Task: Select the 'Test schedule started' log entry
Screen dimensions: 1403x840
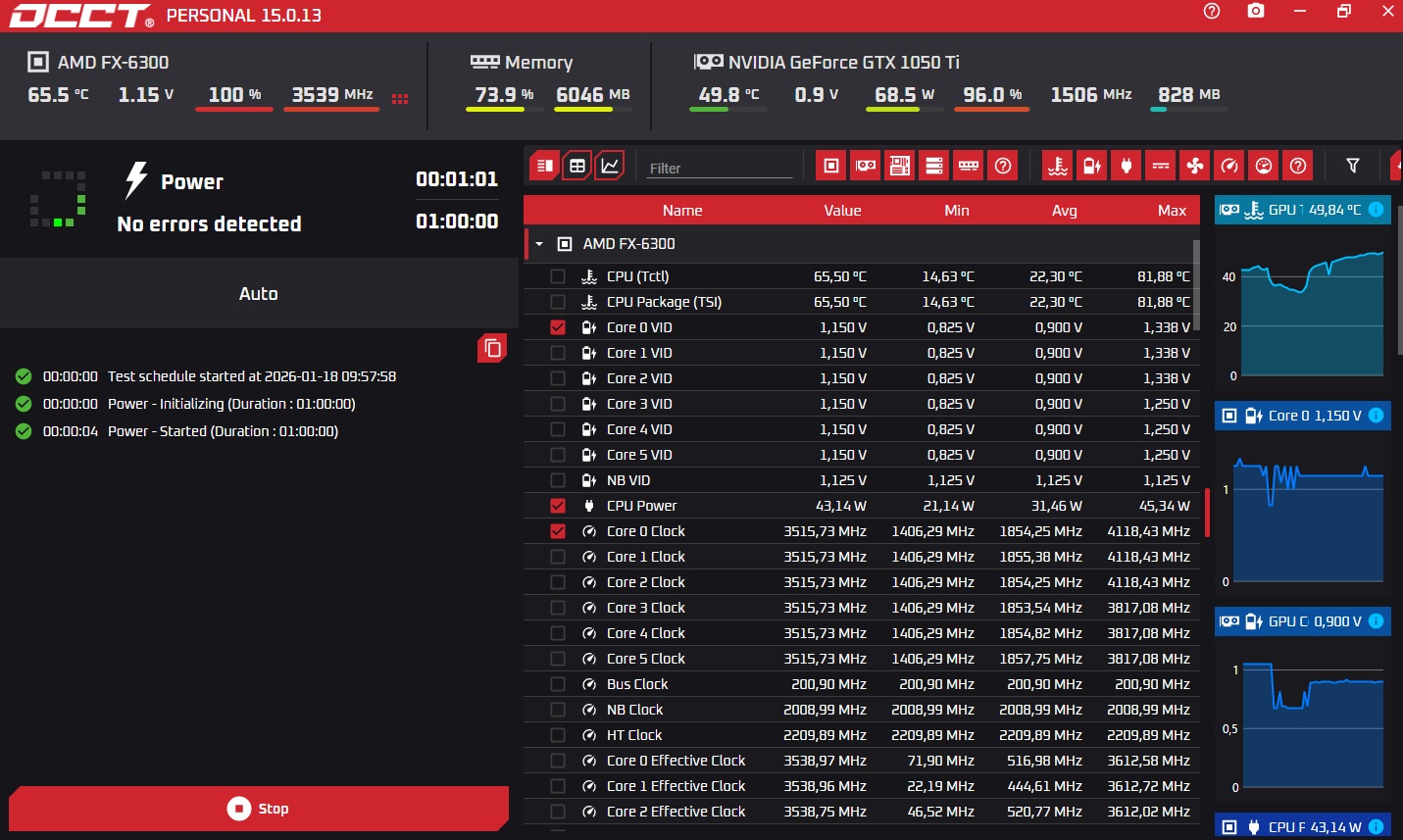Action: 252,376
